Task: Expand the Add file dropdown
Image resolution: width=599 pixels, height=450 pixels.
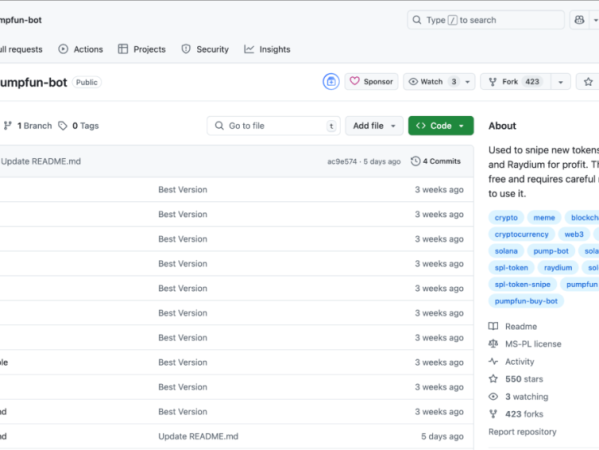Action: pyautogui.click(x=374, y=126)
